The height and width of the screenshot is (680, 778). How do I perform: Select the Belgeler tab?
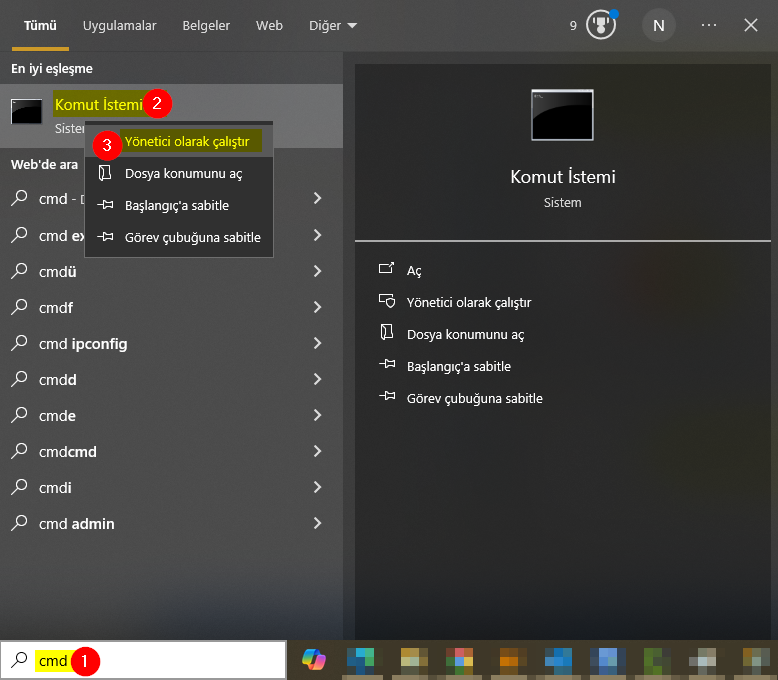pos(206,25)
